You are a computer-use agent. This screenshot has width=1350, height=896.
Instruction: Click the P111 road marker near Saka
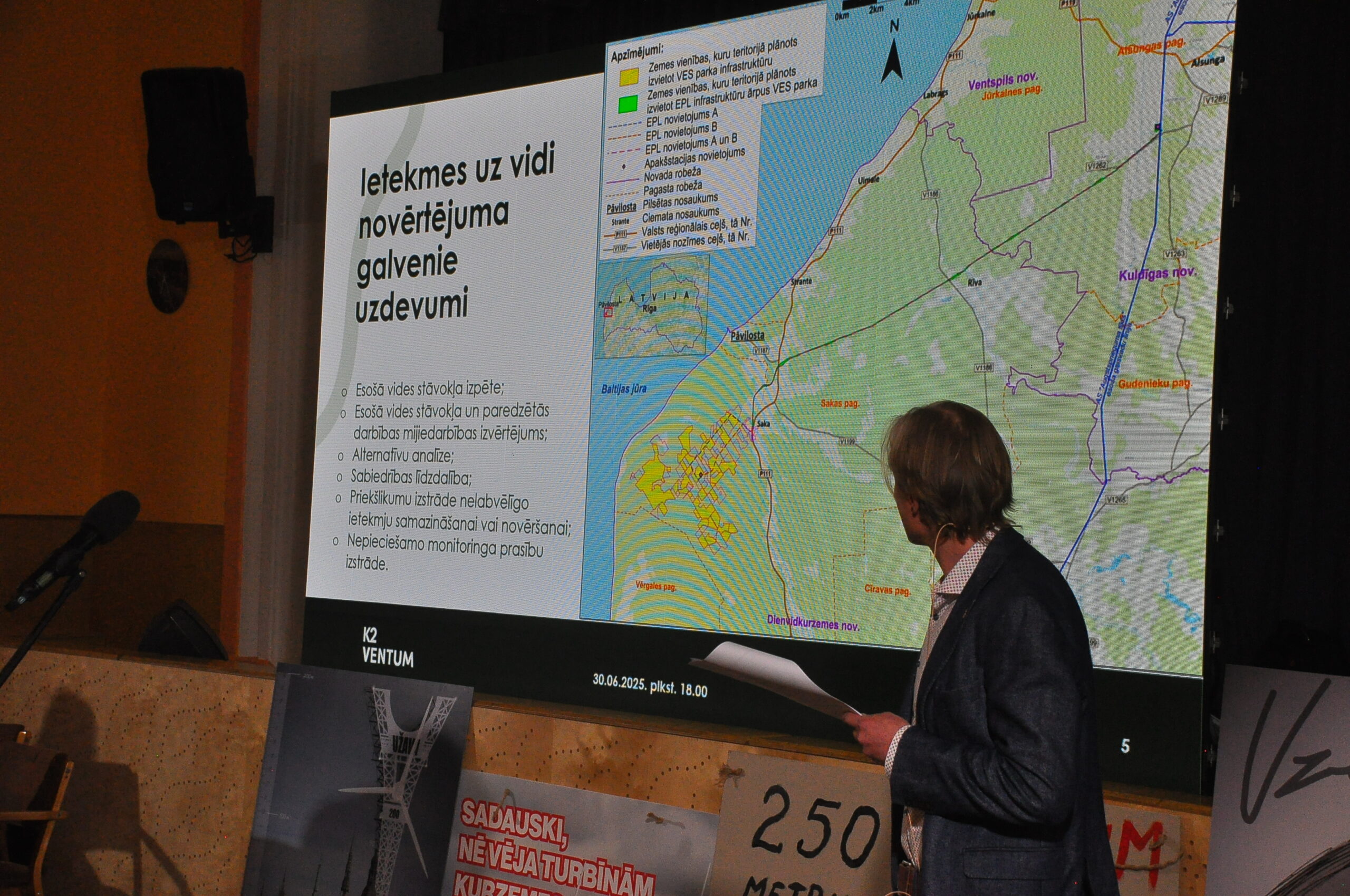(x=766, y=473)
